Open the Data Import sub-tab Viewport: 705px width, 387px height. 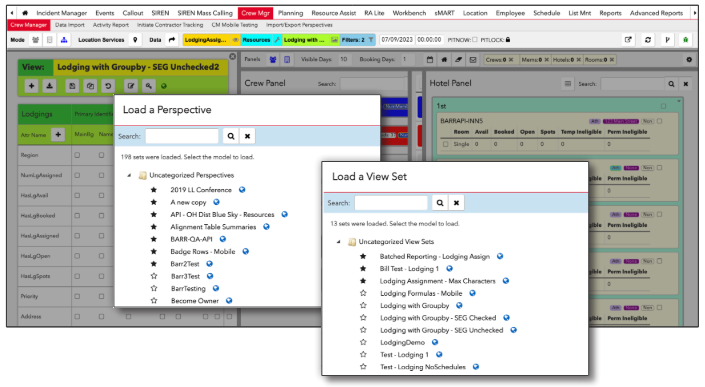point(70,25)
